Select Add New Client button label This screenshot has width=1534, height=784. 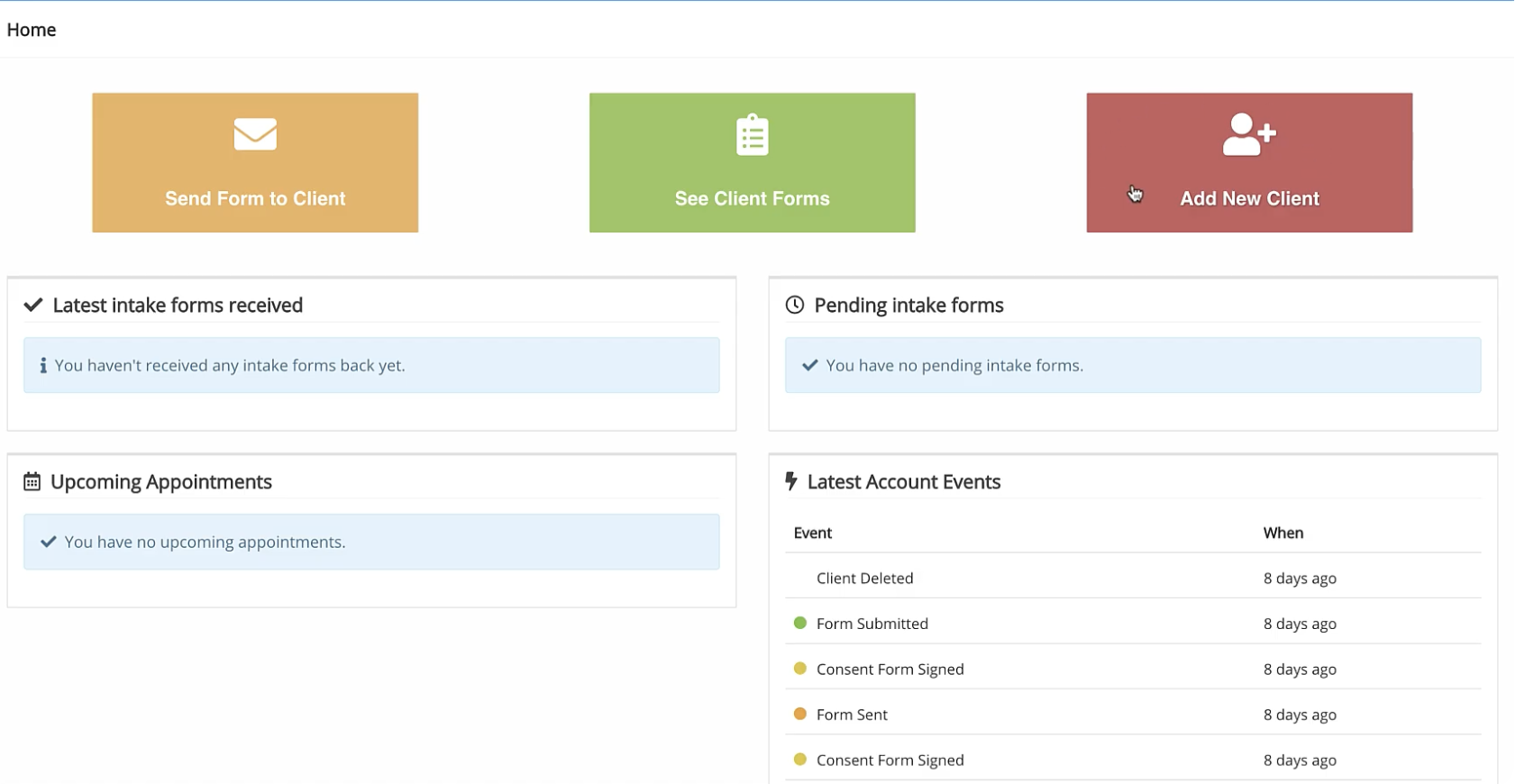click(x=1249, y=198)
